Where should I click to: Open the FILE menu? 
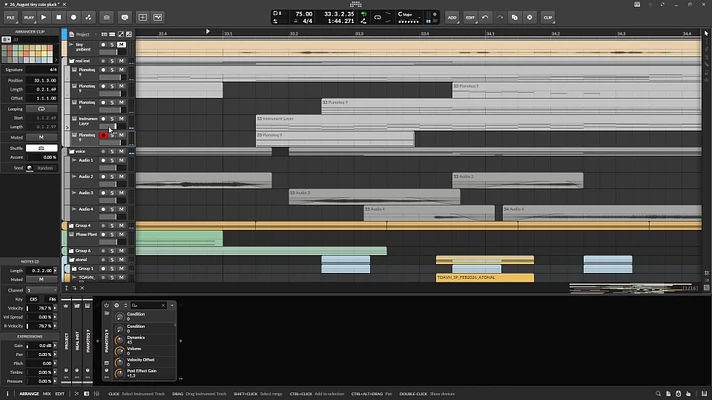[10, 17]
